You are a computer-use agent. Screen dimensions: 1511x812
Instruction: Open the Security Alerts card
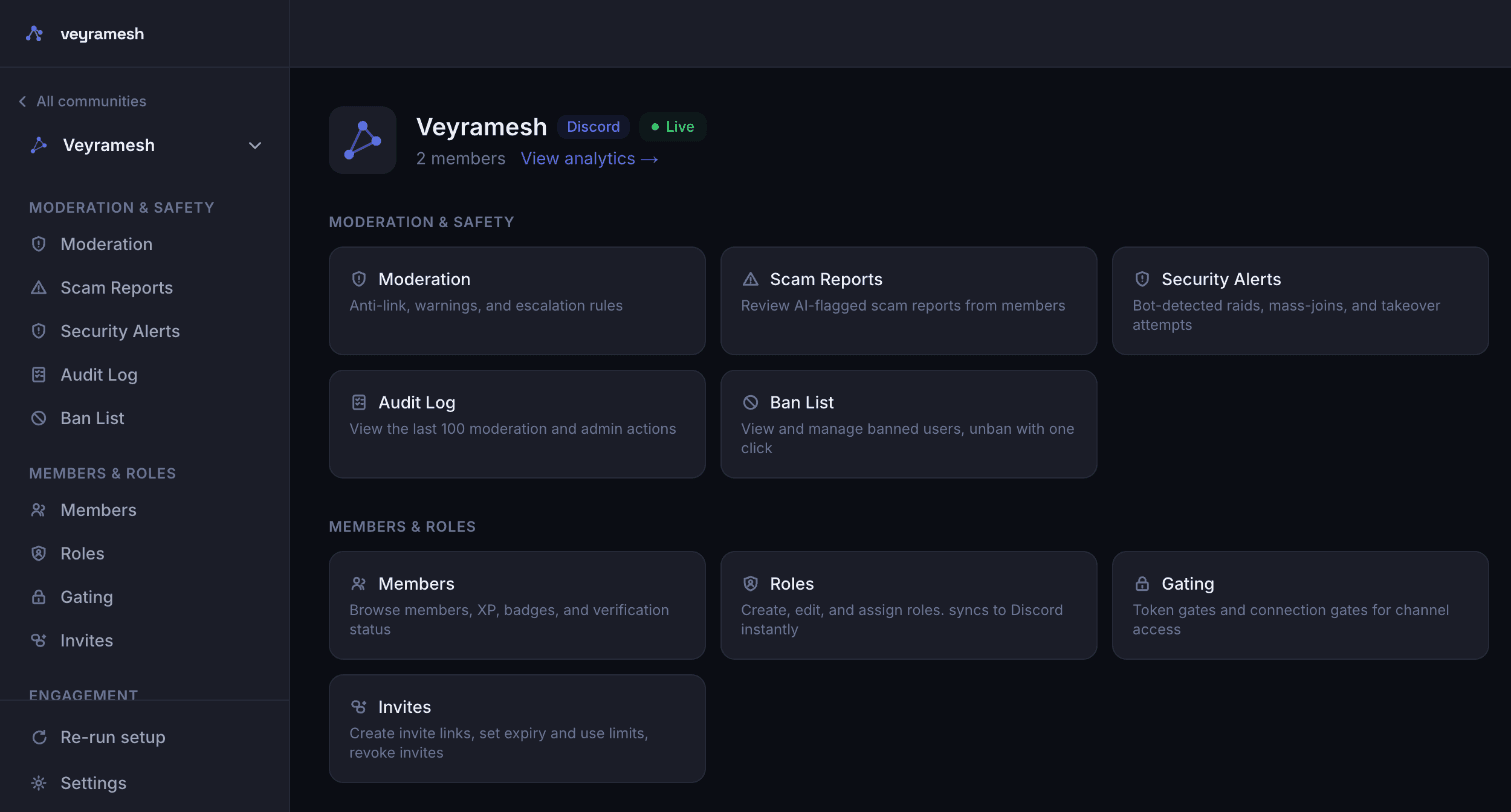(x=1300, y=301)
